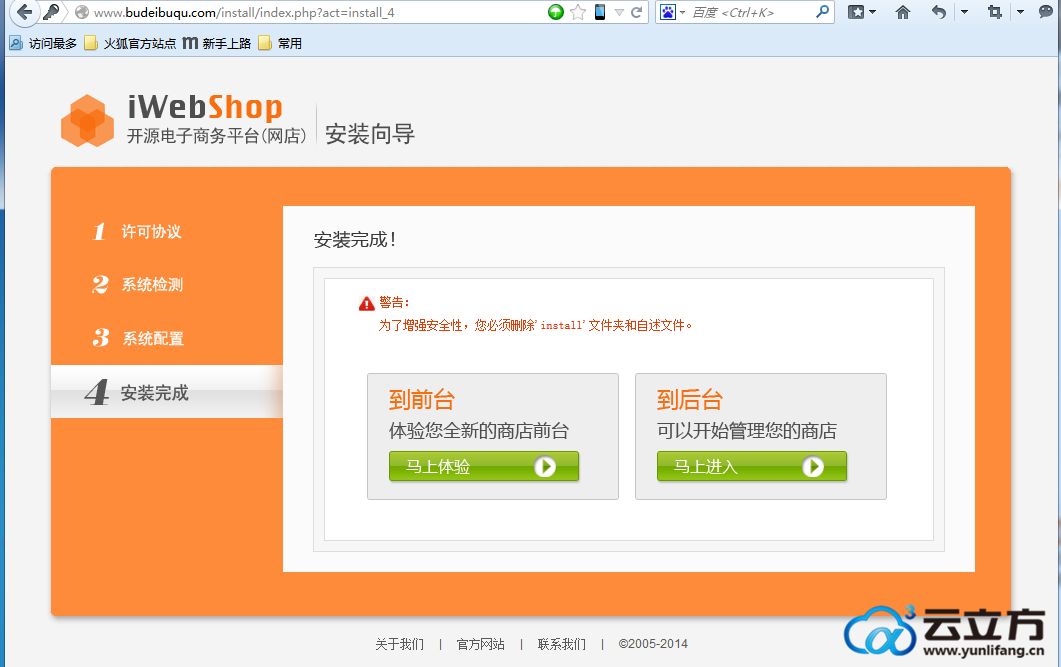Focus the Baidu search input field

click(x=751, y=12)
